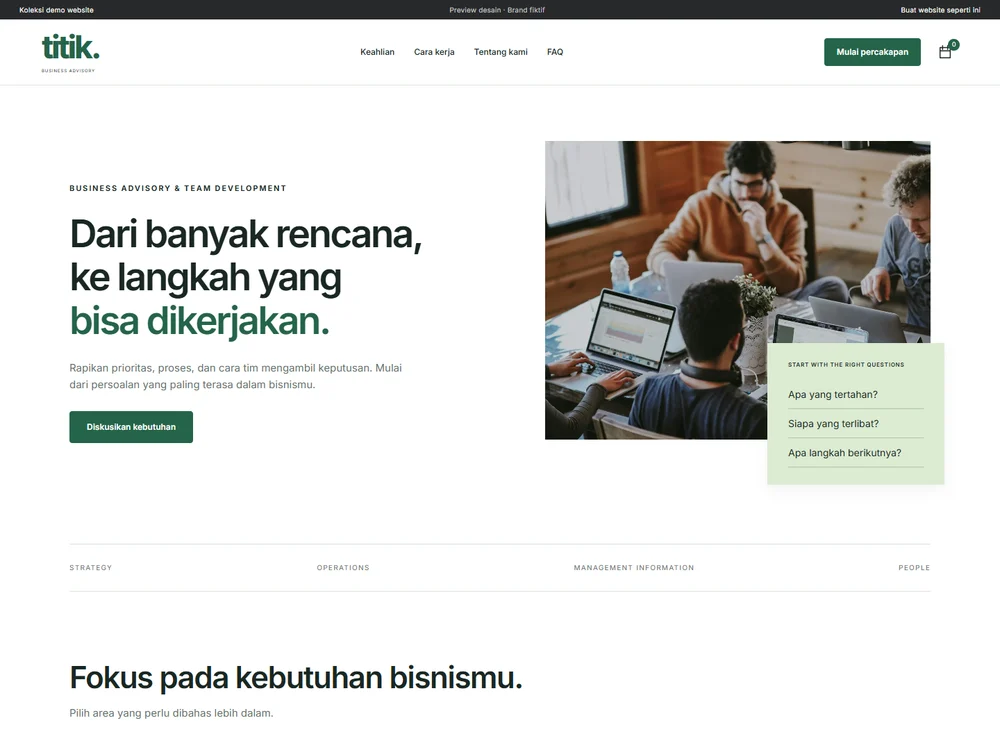Click 'Preview desain · Brand fiktif' text
1000x750 pixels.
497,10
